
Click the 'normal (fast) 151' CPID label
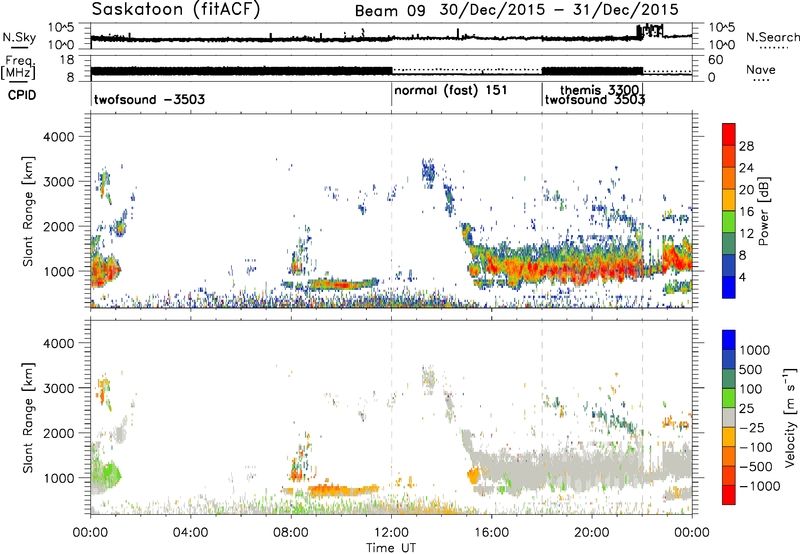click(451, 91)
